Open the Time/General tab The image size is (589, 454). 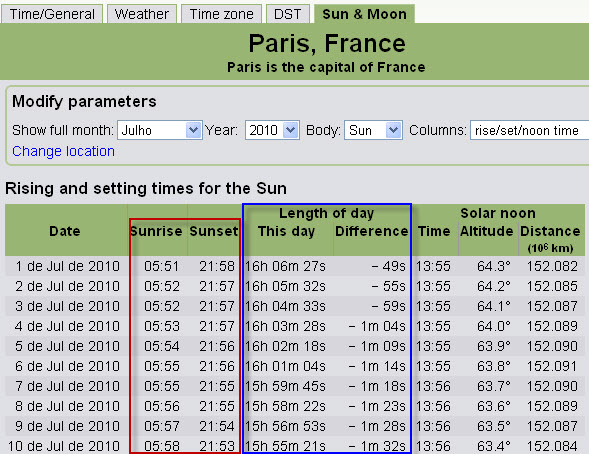tap(52, 14)
